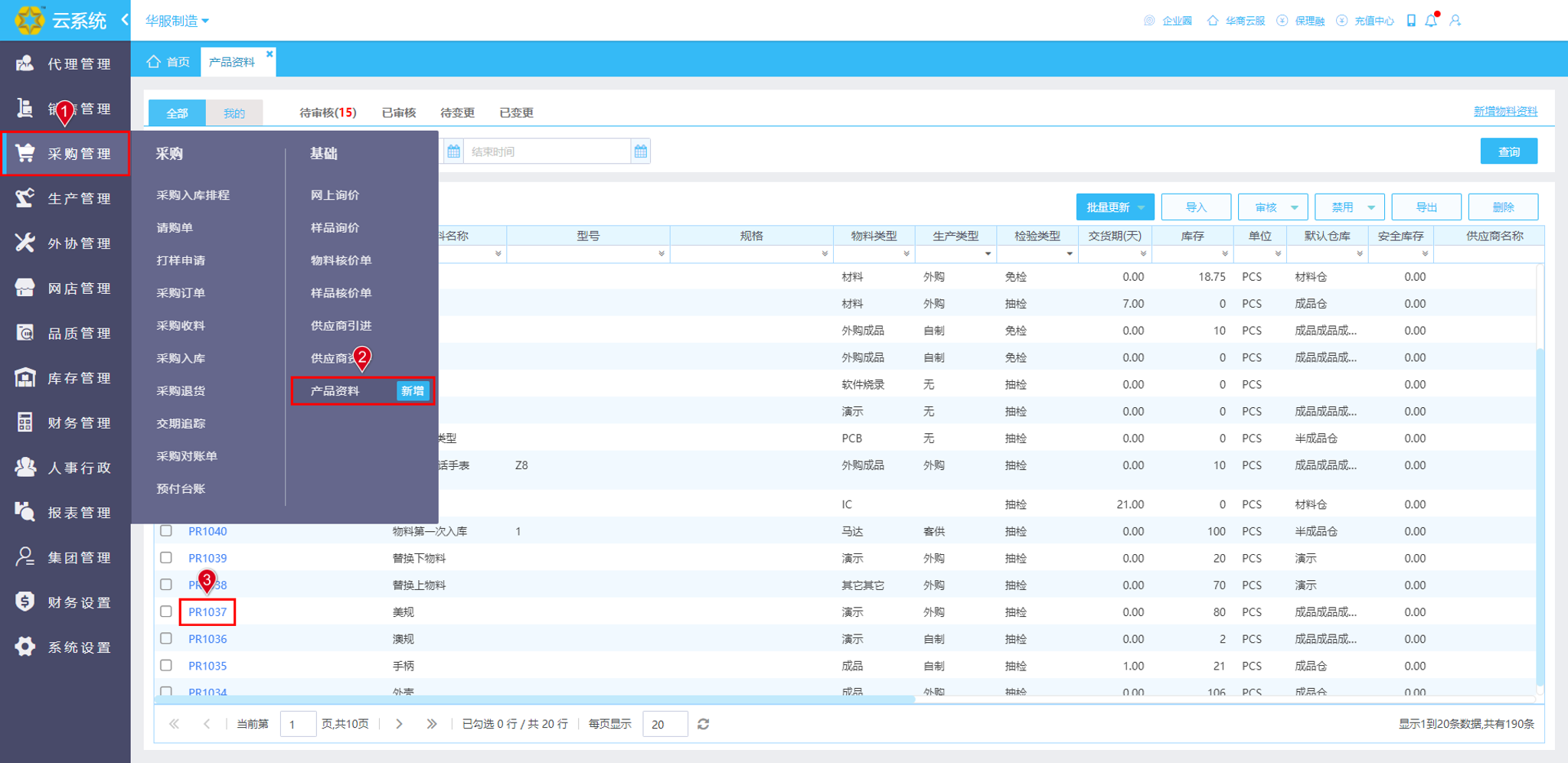Go to the last page arrow
The width and height of the screenshot is (1568, 763).
pos(432,724)
